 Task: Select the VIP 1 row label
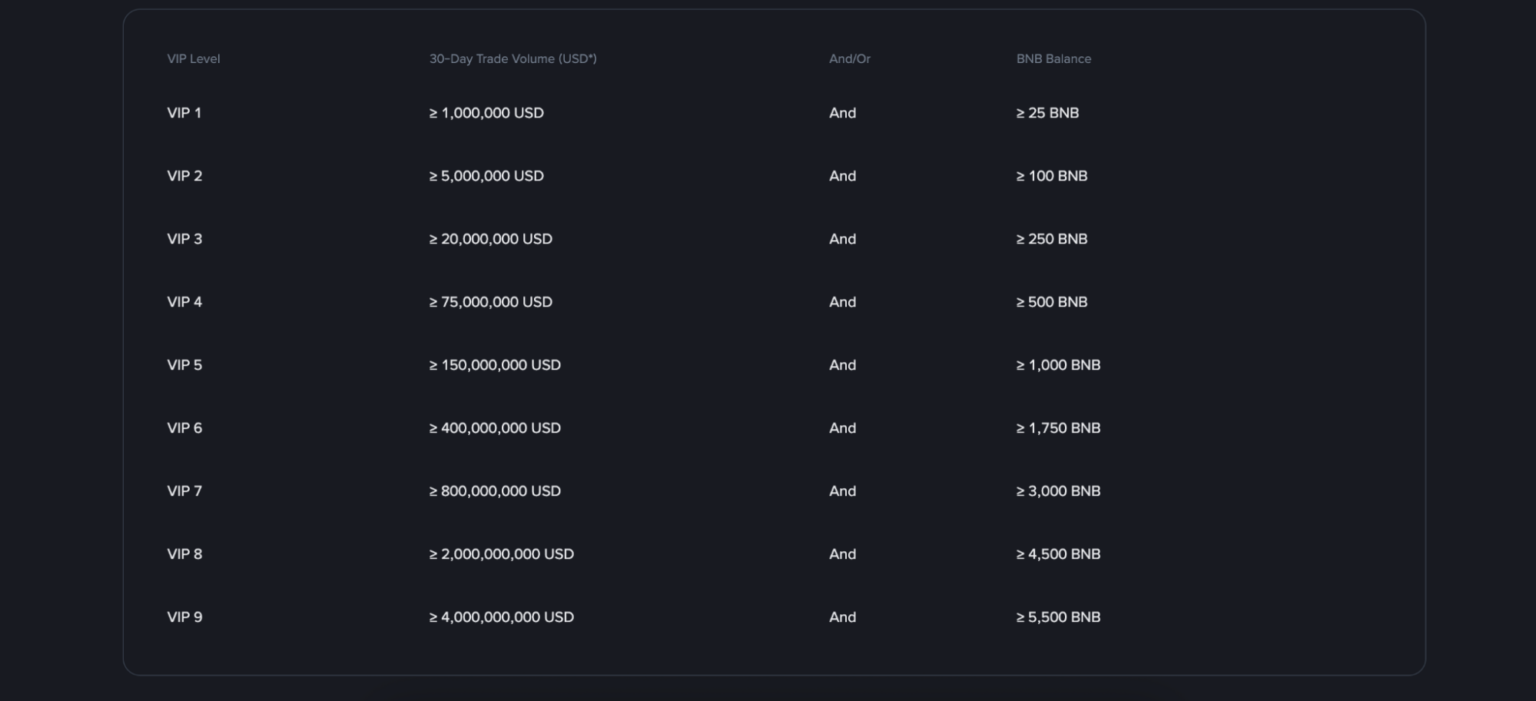pos(184,113)
